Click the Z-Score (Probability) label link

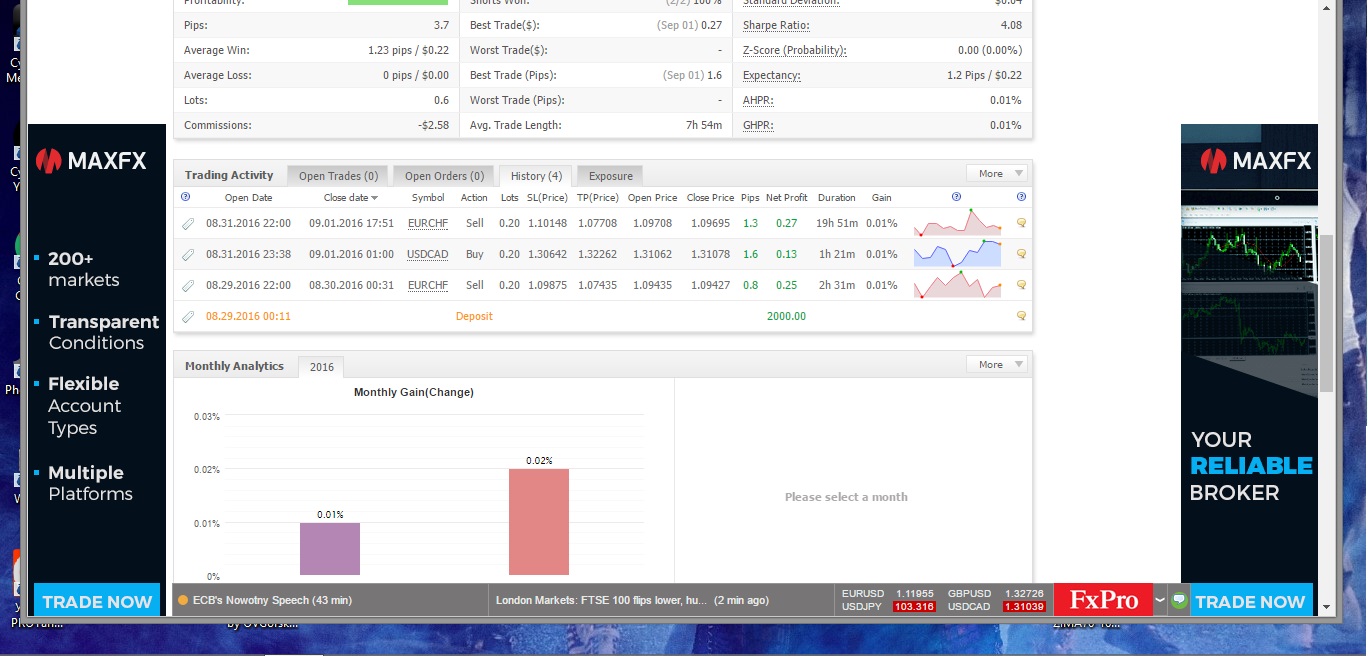click(795, 51)
